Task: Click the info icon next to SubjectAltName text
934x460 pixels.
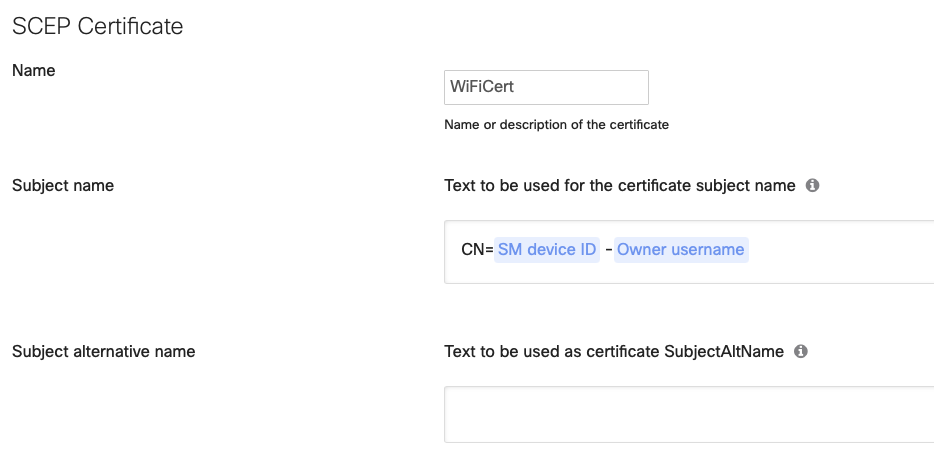Action: pyautogui.click(x=801, y=352)
